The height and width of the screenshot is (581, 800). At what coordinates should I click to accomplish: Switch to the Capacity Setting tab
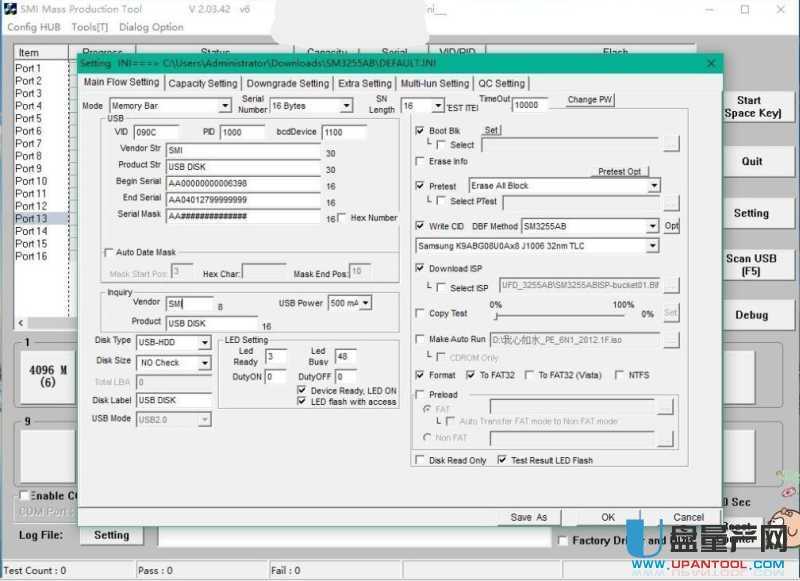tap(203, 83)
